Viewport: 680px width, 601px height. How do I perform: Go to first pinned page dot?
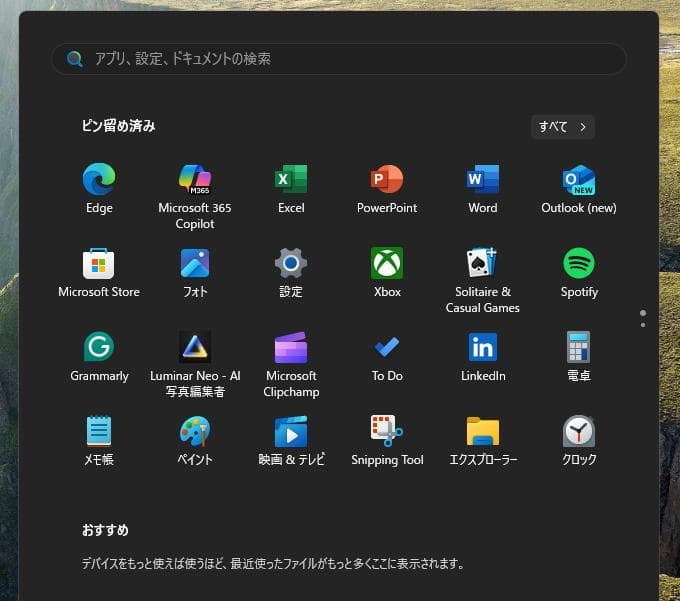(x=643, y=313)
